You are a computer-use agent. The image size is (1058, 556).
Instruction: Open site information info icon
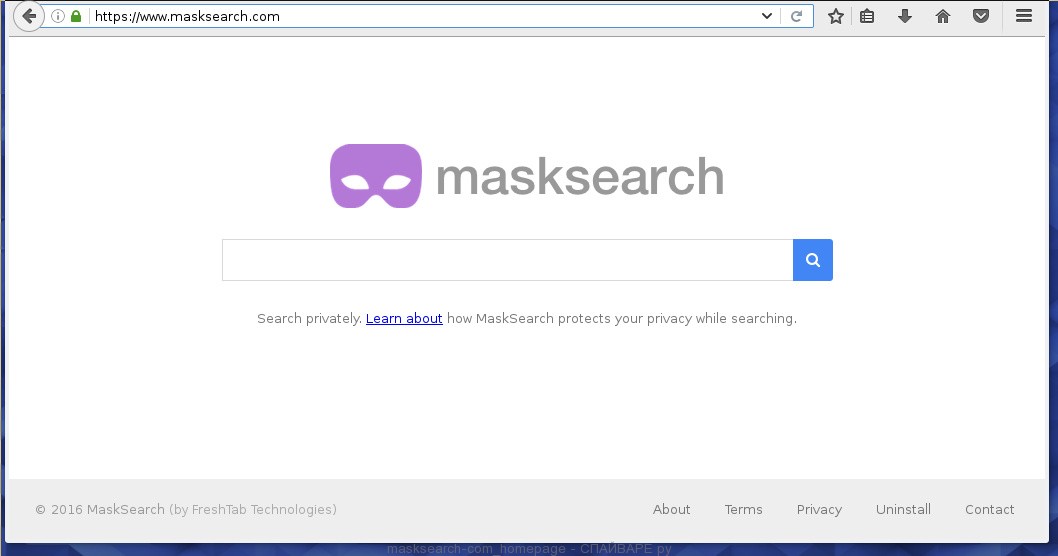click(58, 16)
